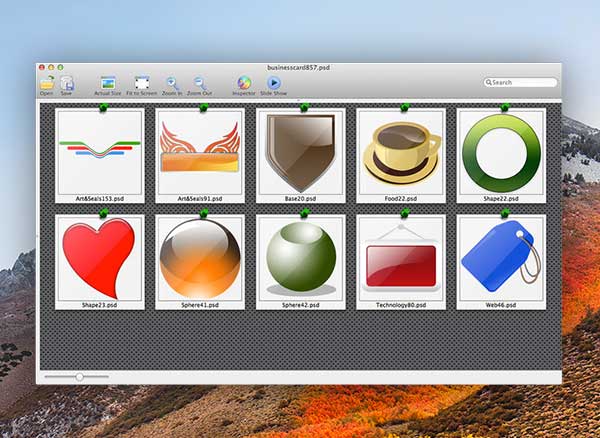Click the green pin above Food22.psd
Image resolution: width=600 pixels, height=438 pixels.
coord(405,107)
